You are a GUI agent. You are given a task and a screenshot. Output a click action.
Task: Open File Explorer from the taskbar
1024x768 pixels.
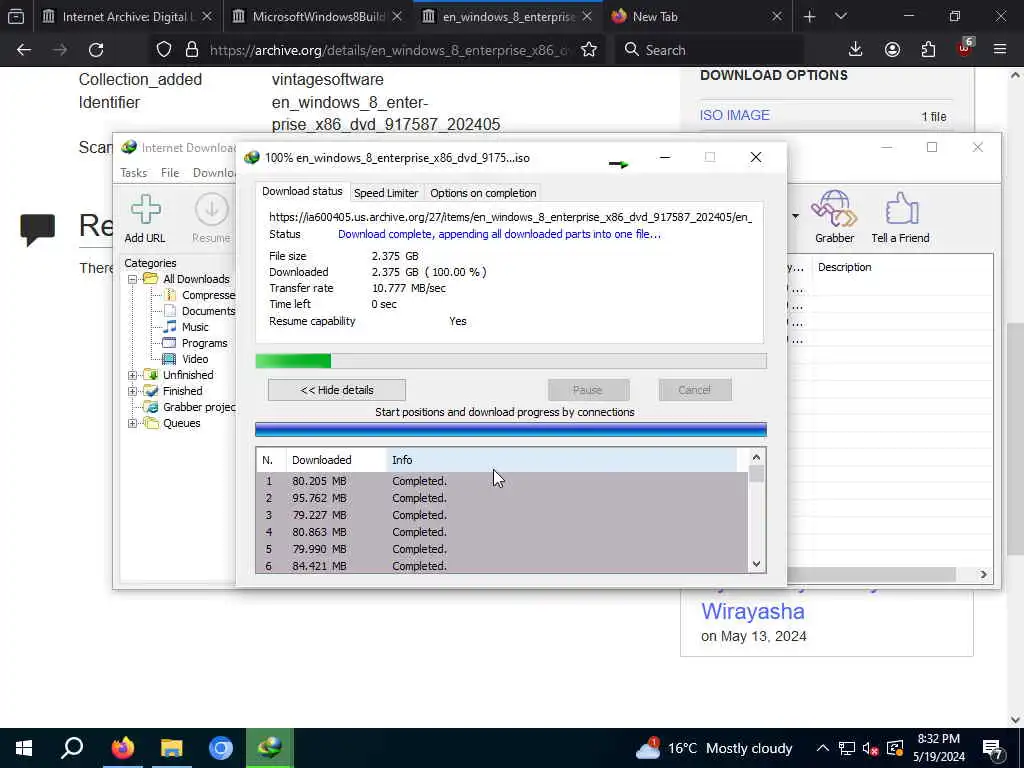click(172, 748)
